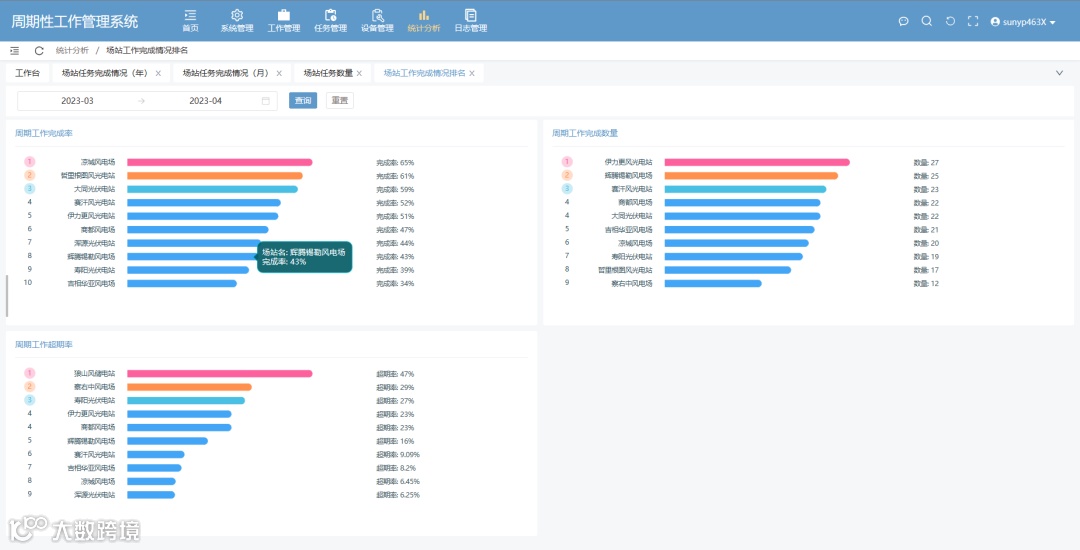Click the message bubble icon in header
Screen dimensions: 1080x550
point(904,21)
